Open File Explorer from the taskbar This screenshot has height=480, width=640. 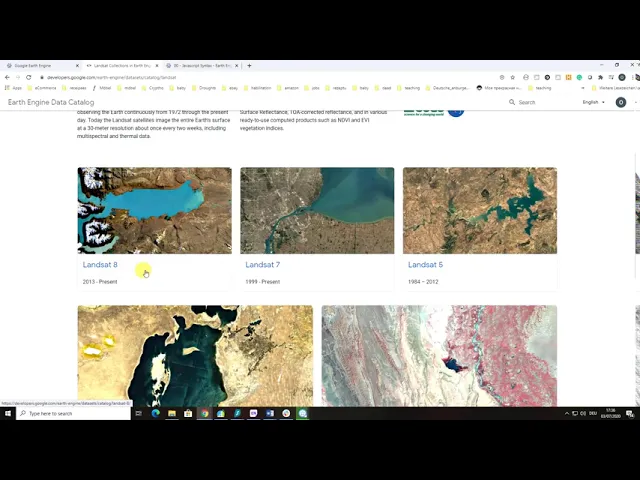[172, 413]
